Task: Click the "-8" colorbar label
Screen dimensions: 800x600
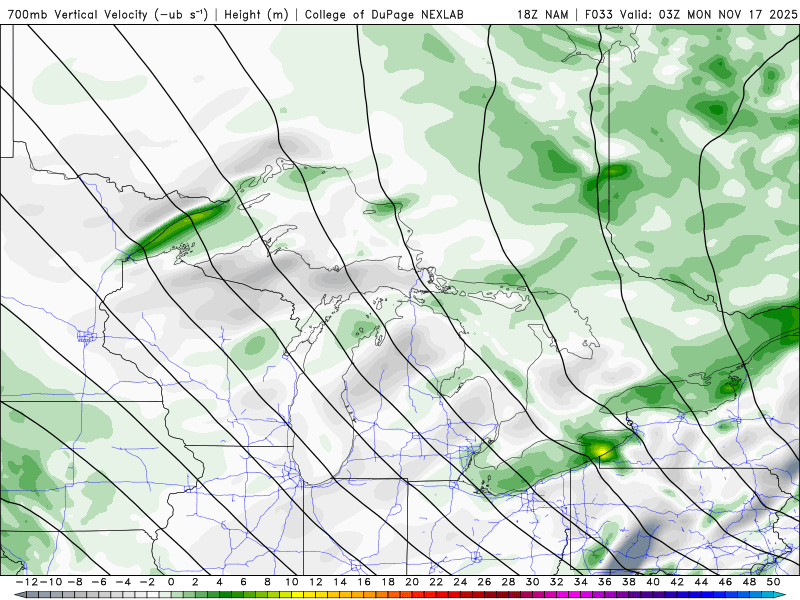Action: coord(74,582)
